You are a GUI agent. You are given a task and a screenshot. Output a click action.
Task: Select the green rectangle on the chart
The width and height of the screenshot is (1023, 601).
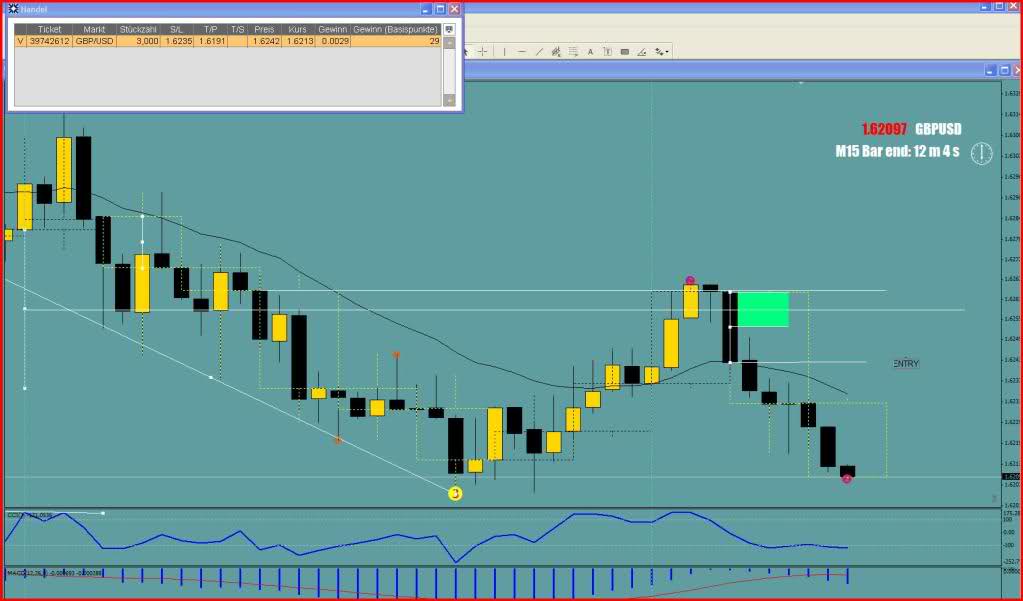(x=763, y=309)
